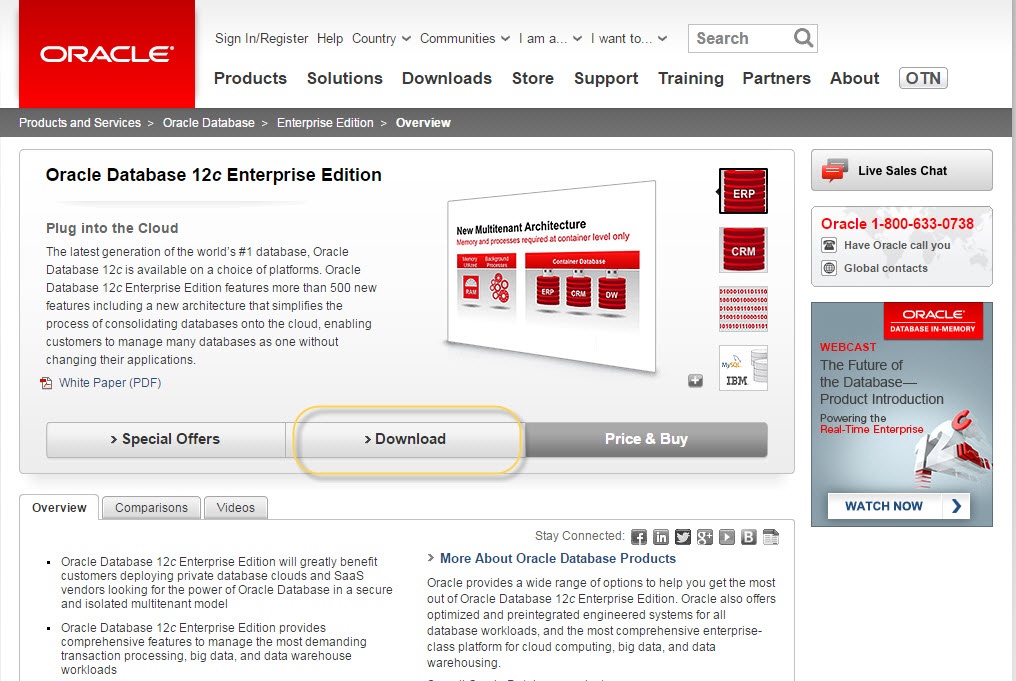Open the Products menu
Viewport: 1016px width, 681px height.
click(x=250, y=78)
